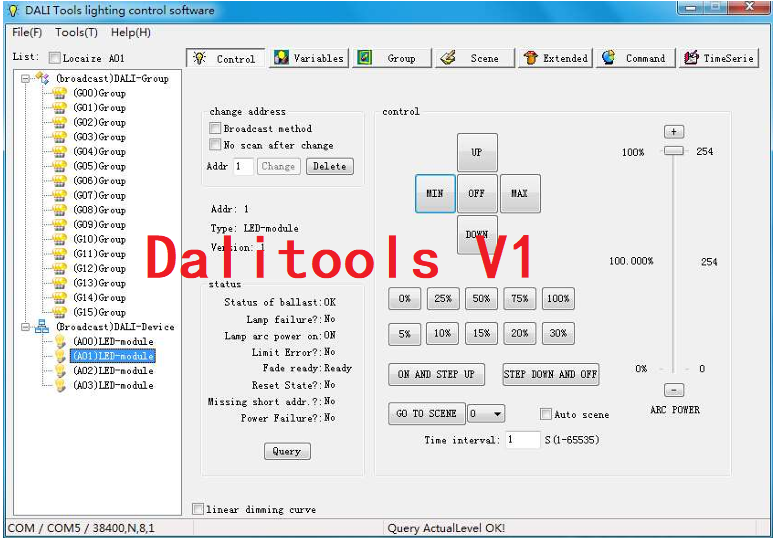Viewport: 778px width, 542px height.
Task: Collapse the broadcast DALI-Group tree node
Action: [x=26, y=78]
